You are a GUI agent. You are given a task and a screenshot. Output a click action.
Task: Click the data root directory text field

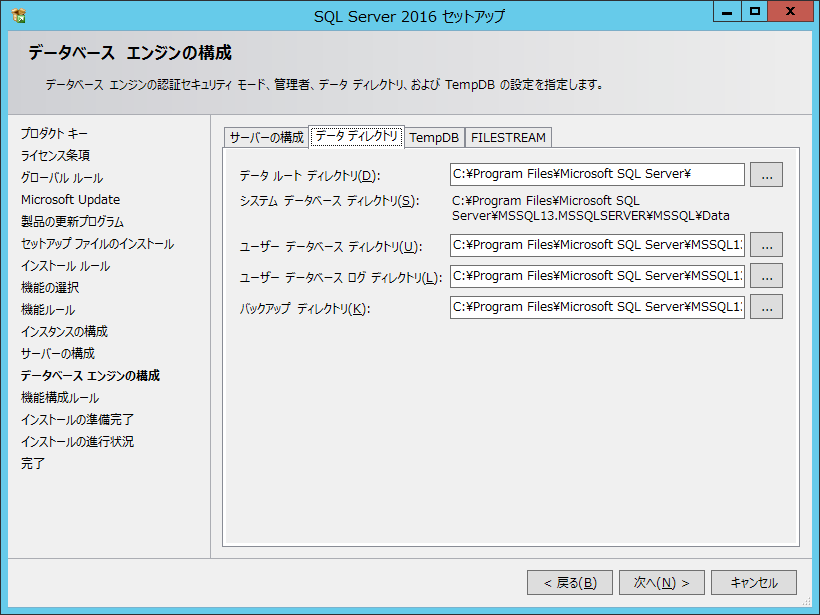tap(597, 175)
